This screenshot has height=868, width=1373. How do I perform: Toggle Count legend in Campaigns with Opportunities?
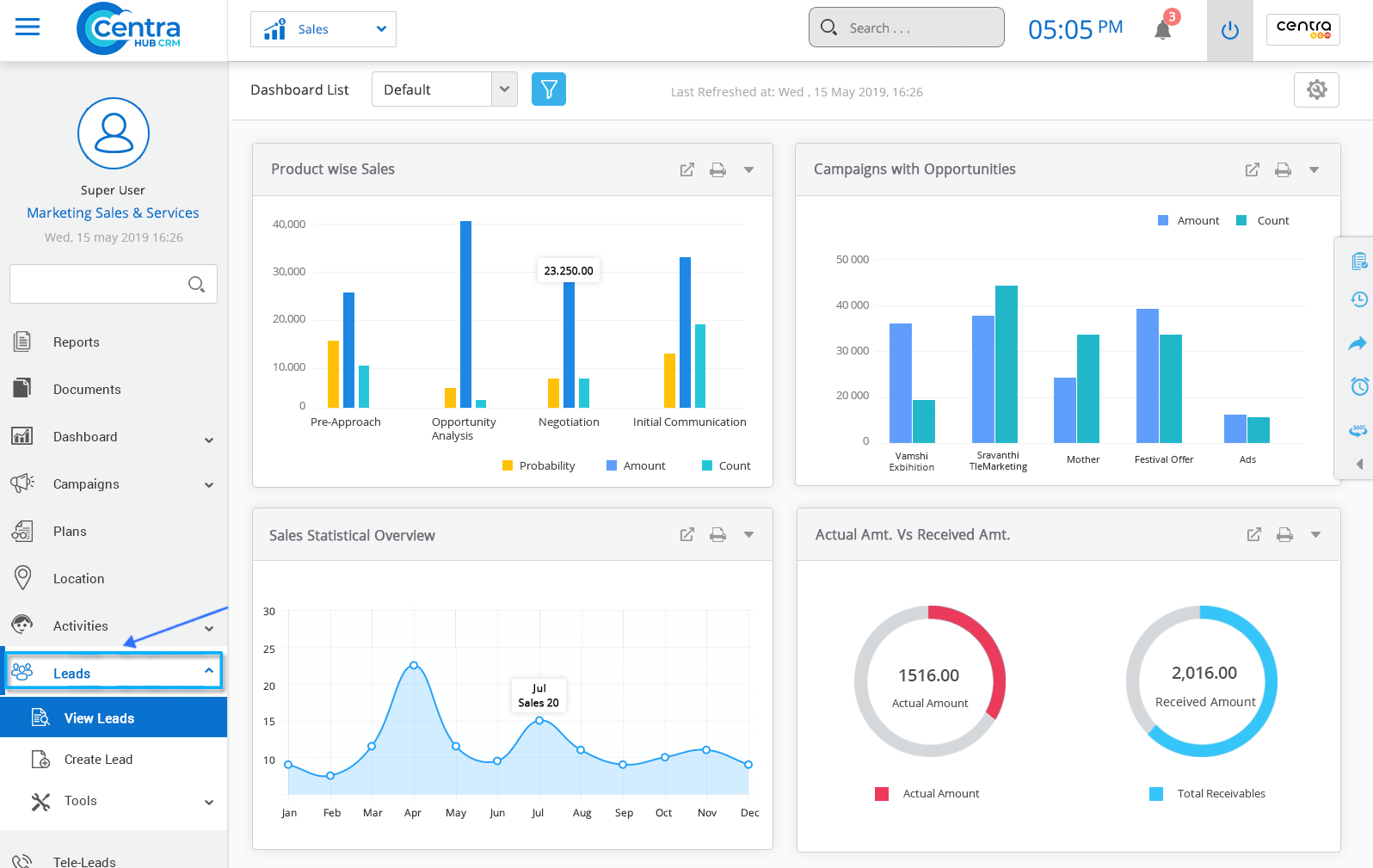[x=1263, y=221]
